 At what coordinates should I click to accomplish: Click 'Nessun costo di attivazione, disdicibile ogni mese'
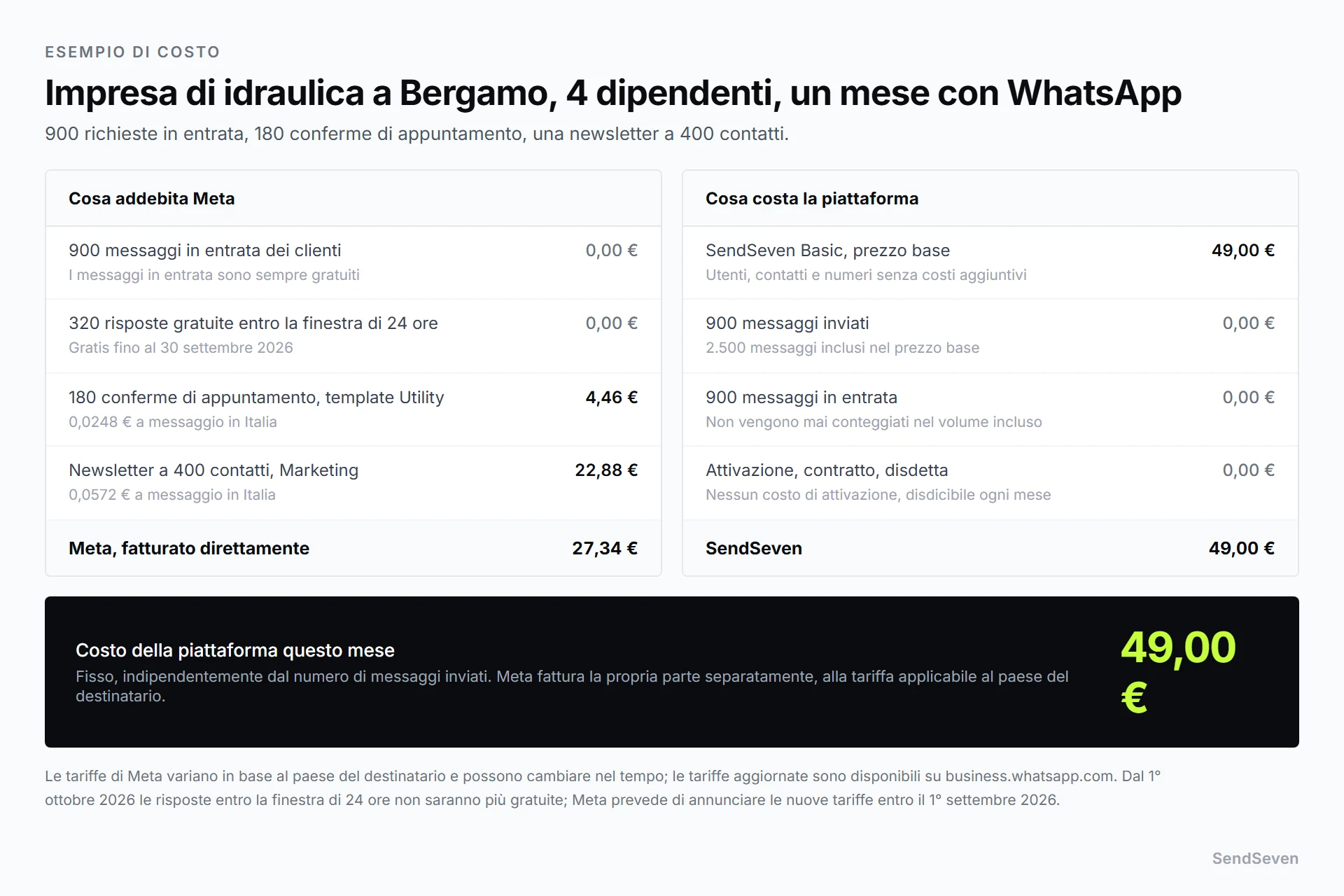pos(878,495)
